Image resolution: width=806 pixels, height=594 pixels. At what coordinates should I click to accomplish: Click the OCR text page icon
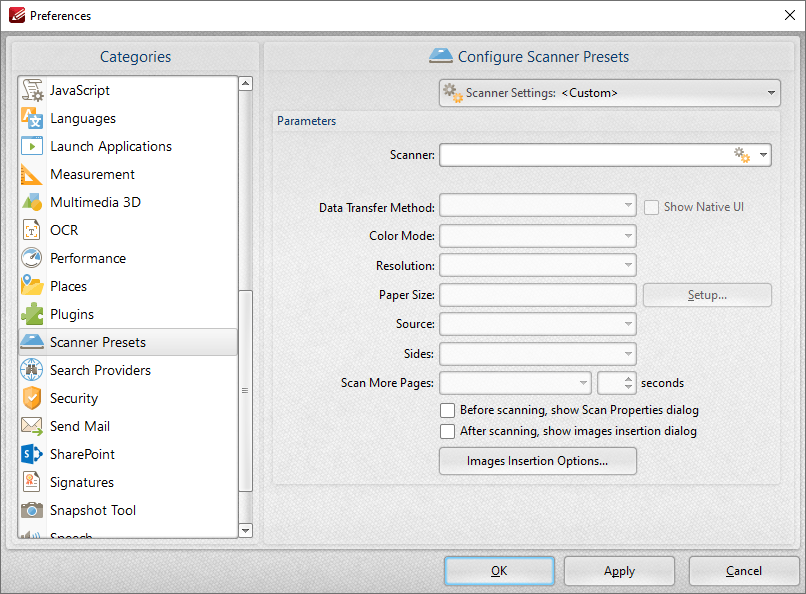(x=32, y=230)
